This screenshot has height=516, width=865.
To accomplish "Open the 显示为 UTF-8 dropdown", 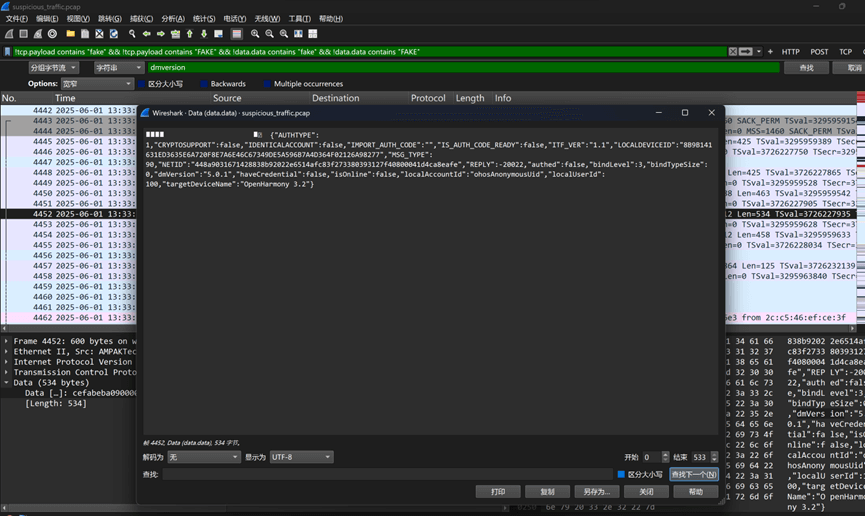I will pos(302,457).
